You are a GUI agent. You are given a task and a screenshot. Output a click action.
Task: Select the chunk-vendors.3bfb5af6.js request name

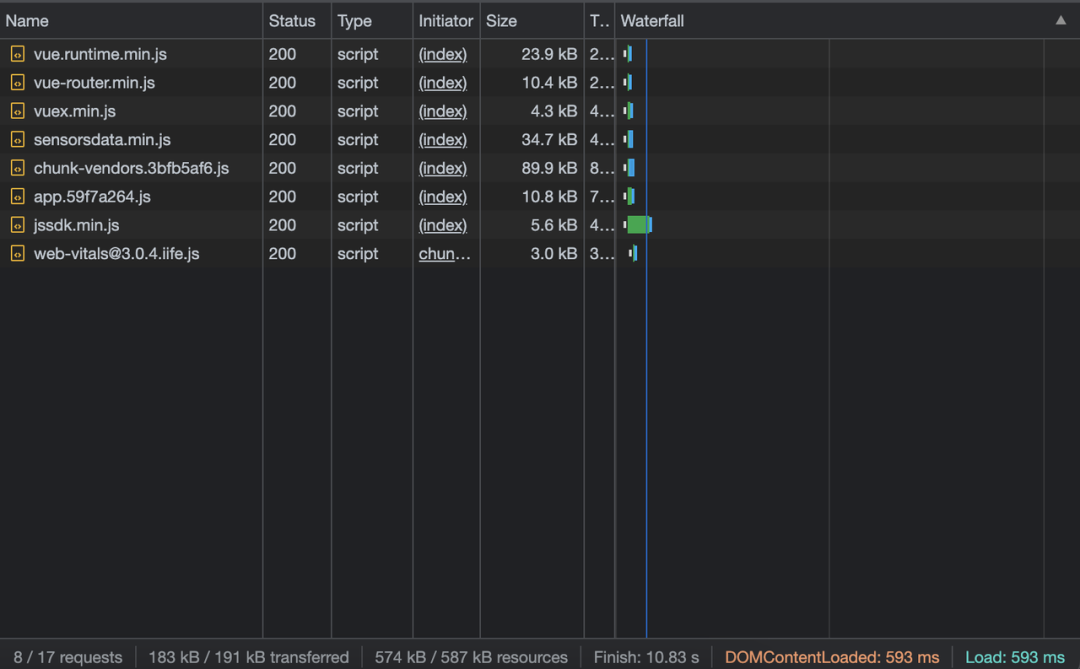pos(131,168)
